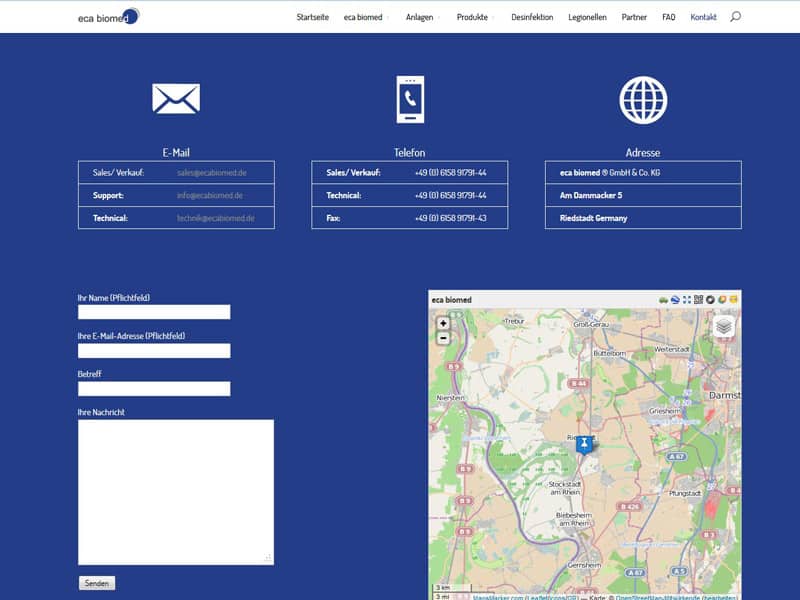Show map QR code icon
The width and height of the screenshot is (800, 600).
[x=698, y=300]
